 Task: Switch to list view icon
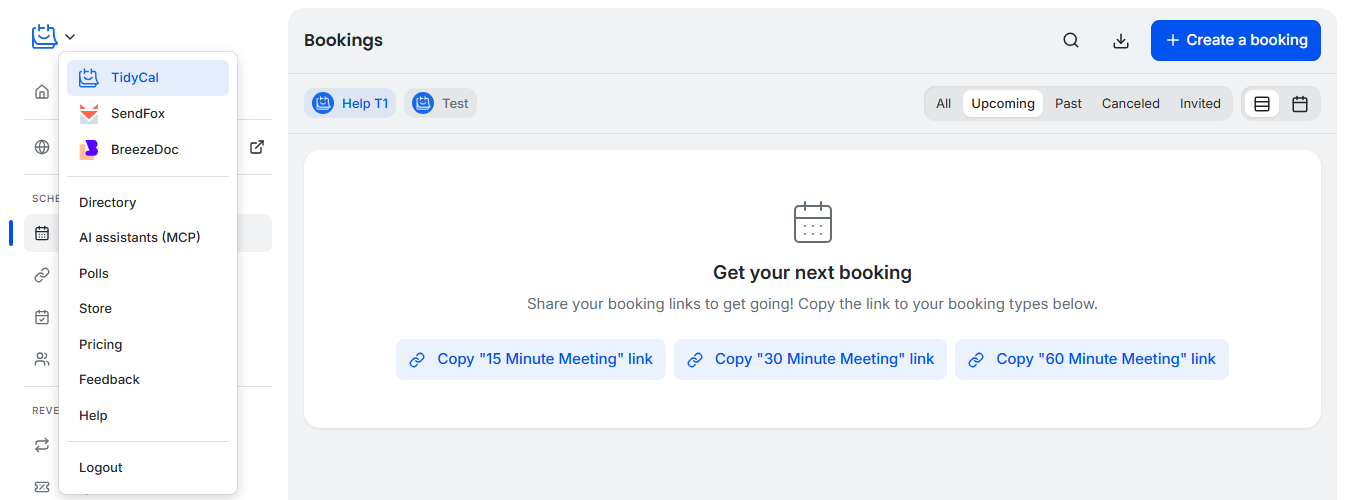coord(1262,104)
